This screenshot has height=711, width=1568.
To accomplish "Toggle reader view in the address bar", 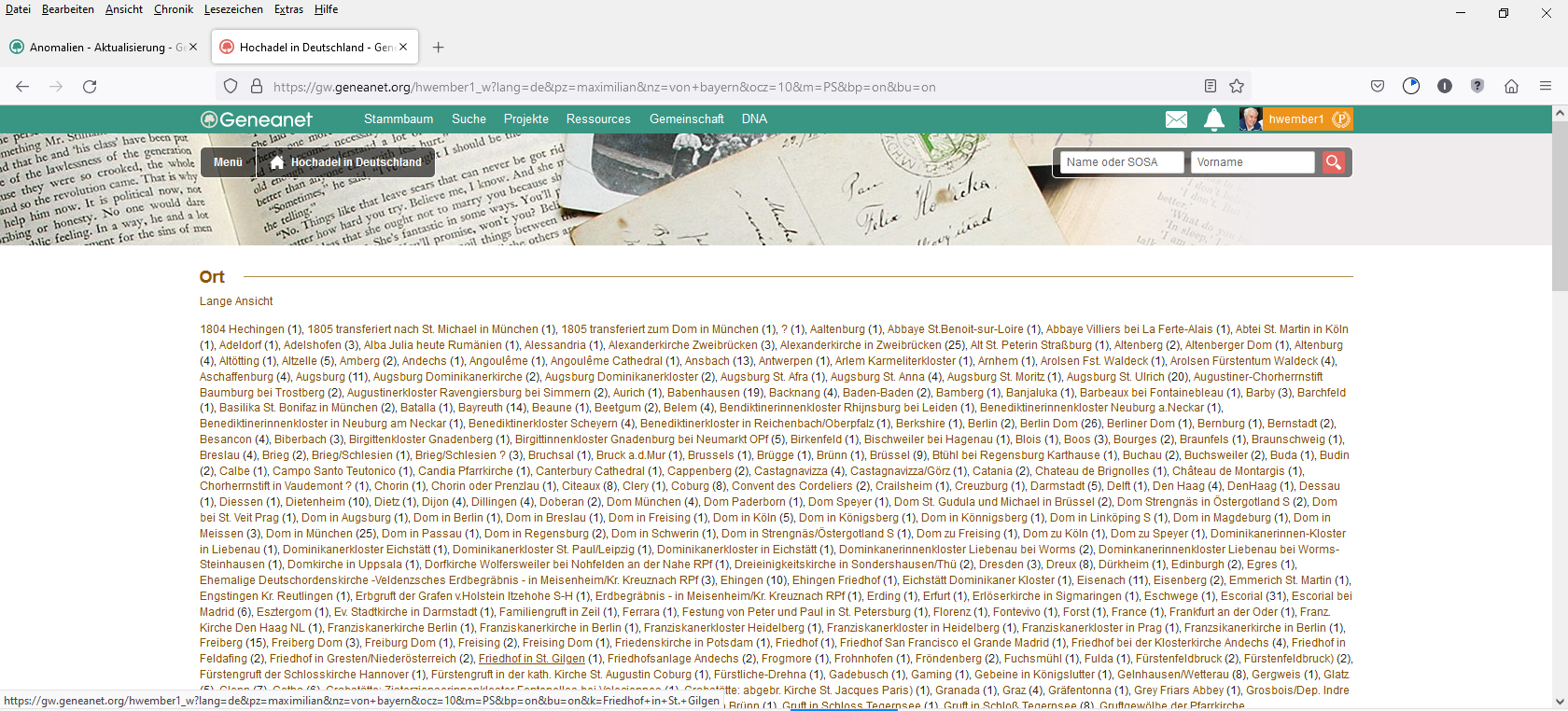I will pos(1211,87).
